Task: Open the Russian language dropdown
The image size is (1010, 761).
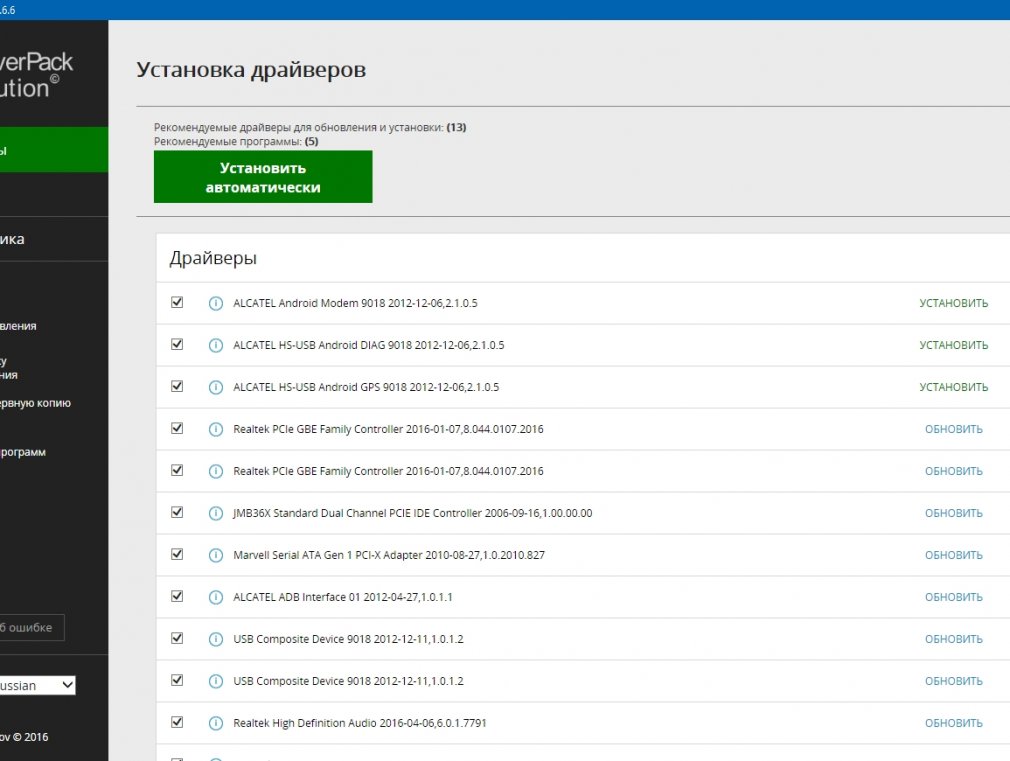Action: pyautogui.click(x=37, y=685)
